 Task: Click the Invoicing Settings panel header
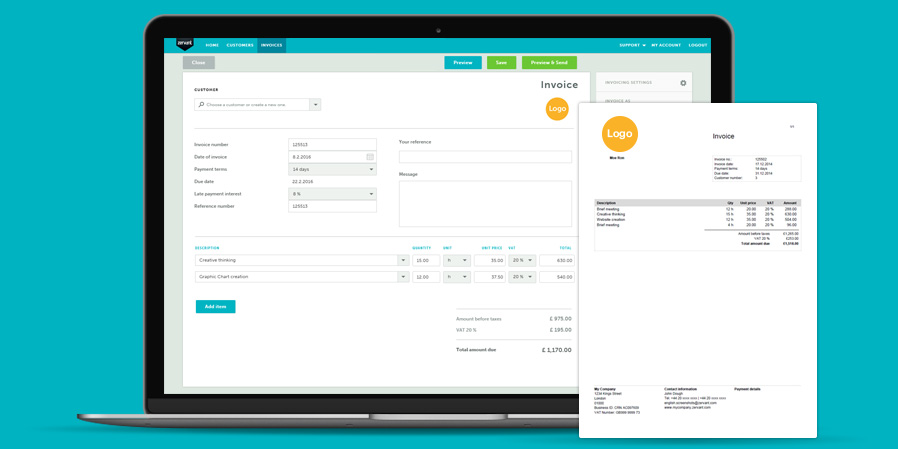click(x=644, y=82)
